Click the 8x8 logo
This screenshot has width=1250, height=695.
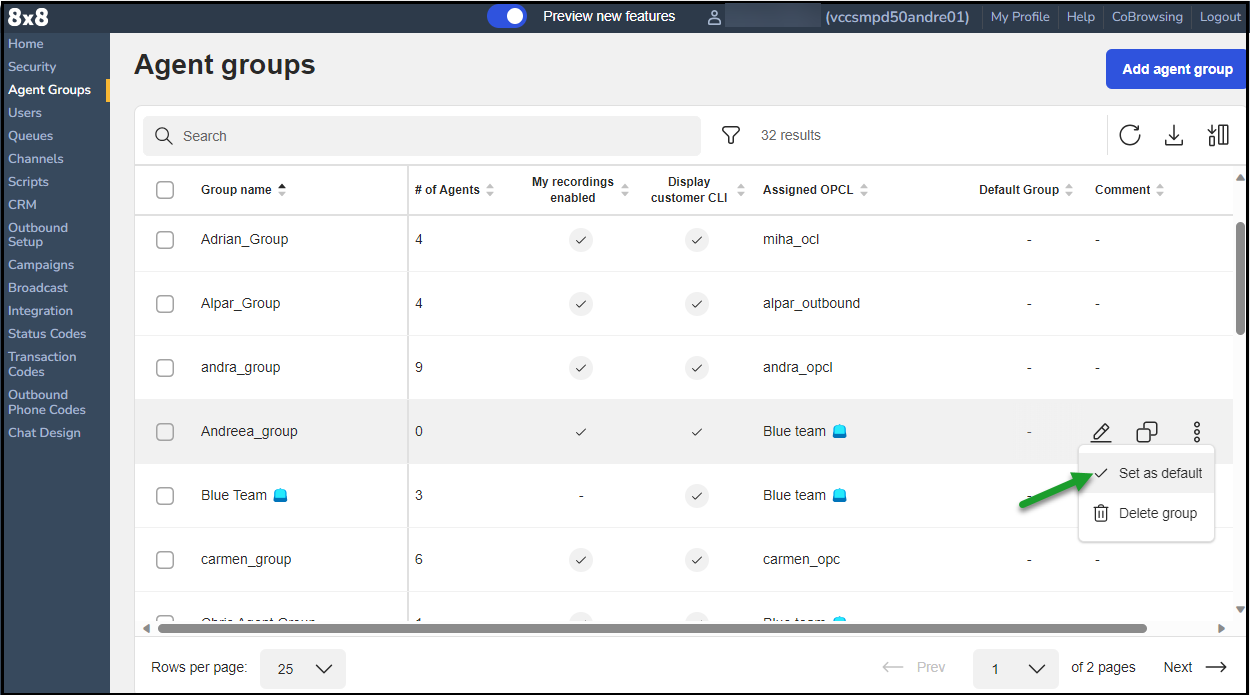point(28,17)
